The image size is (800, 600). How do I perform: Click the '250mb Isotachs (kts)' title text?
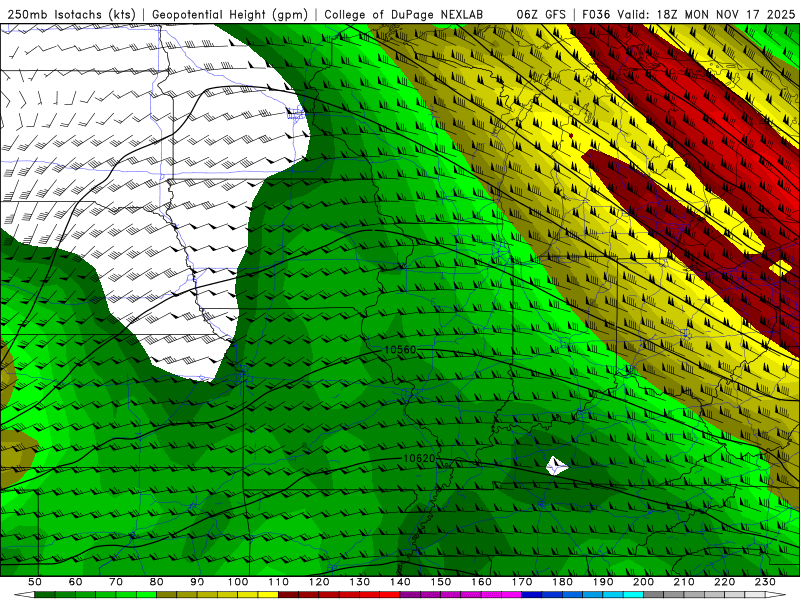(71, 14)
